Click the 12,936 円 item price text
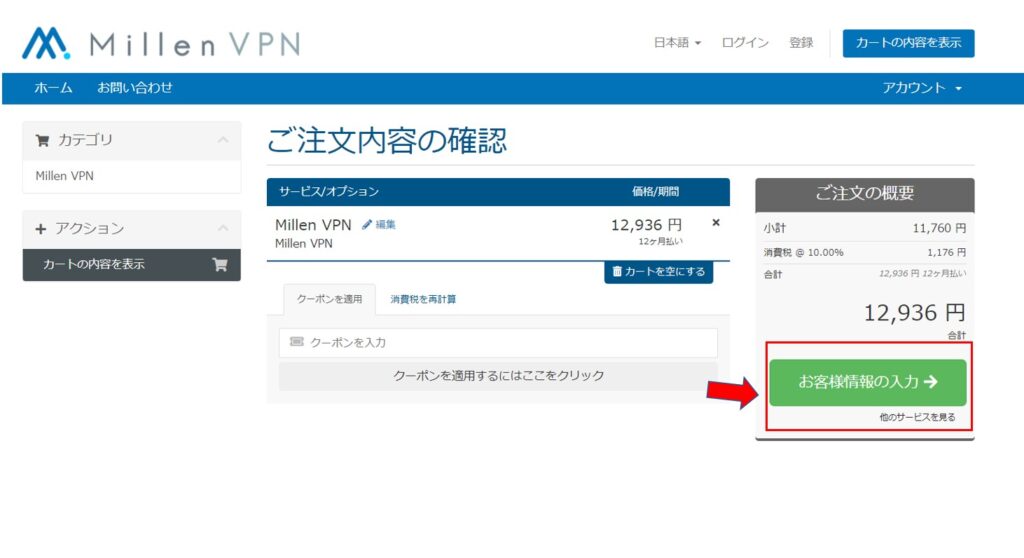Image resolution: width=1024 pixels, height=558 pixels. [647, 225]
